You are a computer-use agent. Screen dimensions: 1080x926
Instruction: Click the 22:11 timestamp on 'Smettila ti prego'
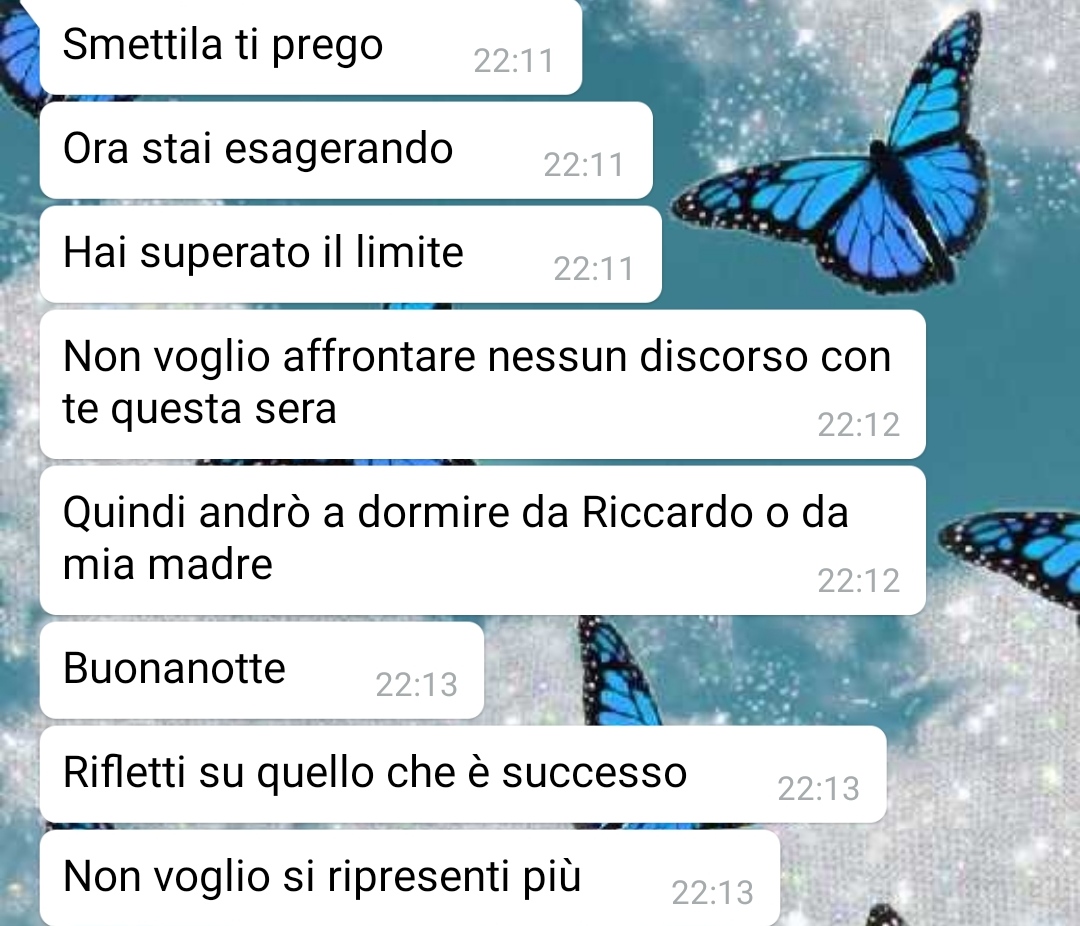(x=514, y=61)
